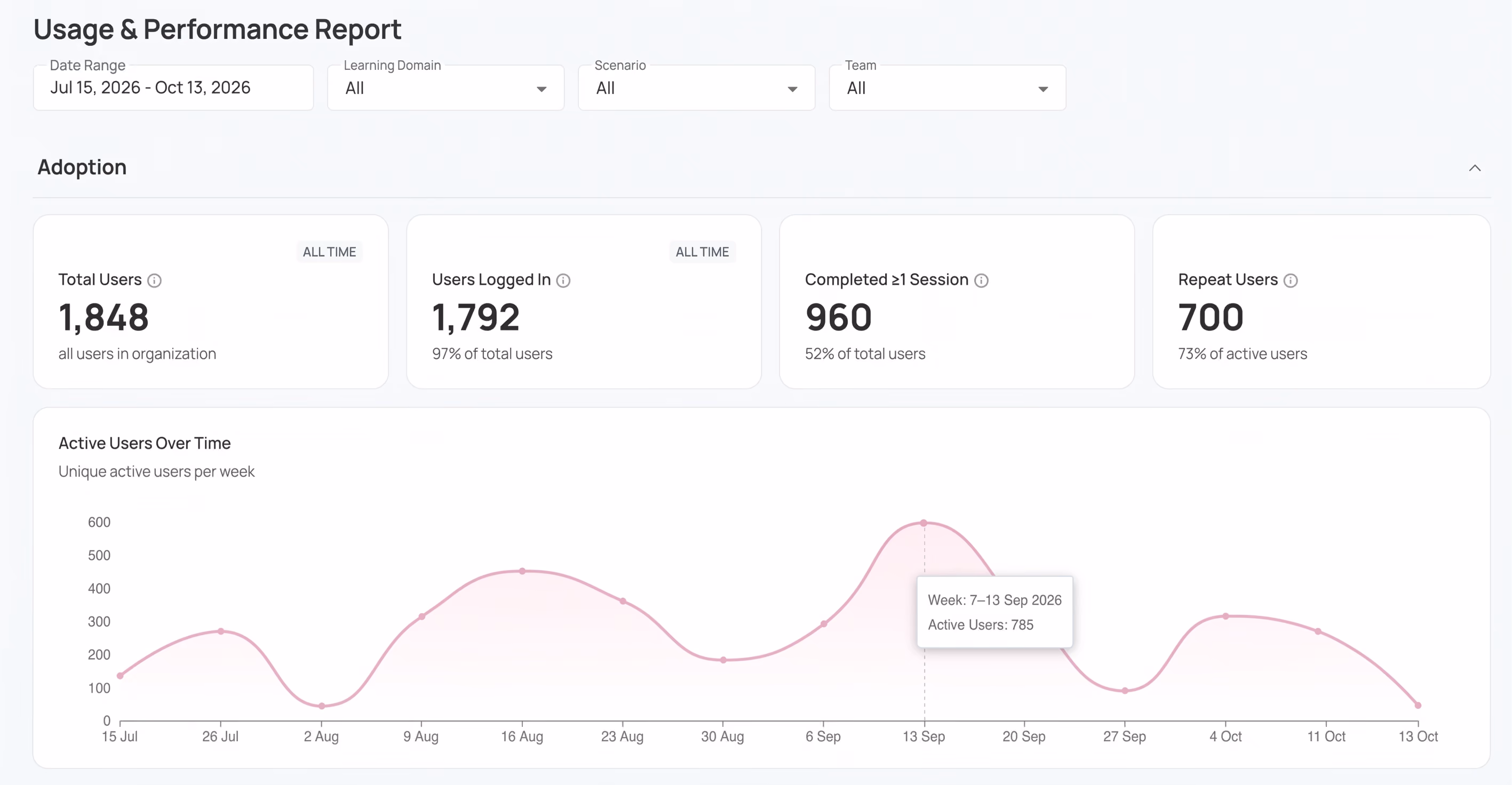Select the 13 Sep data point on chart
The image size is (1512, 785).
pos(924,523)
